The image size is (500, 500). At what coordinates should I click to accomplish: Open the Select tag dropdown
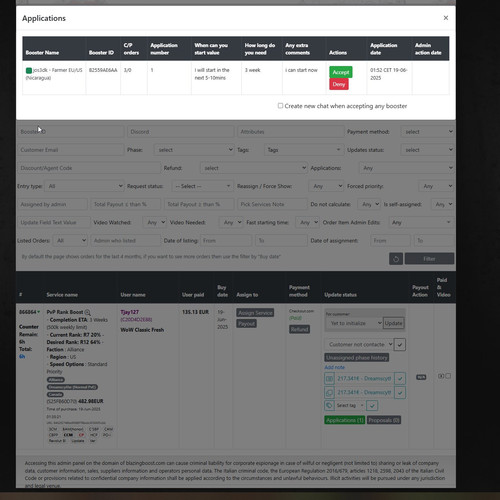click(350, 405)
